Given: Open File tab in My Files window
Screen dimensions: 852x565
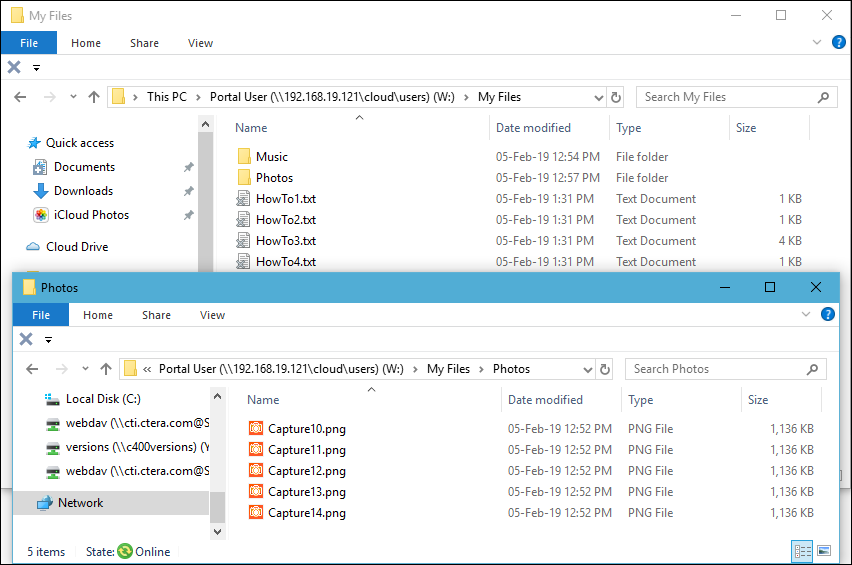Looking at the screenshot, I should [29, 43].
